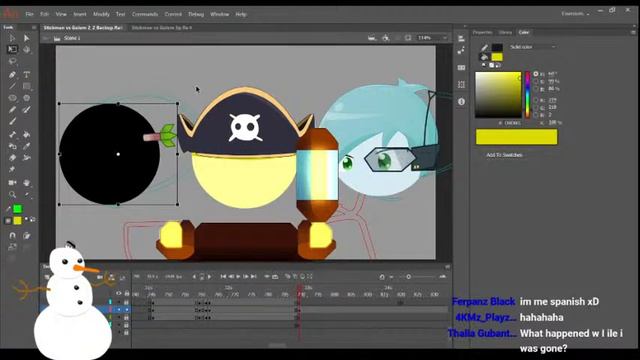The width and height of the screenshot is (640, 360).
Task: Click the green stroke color swatch in Tools
Action: (17, 209)
